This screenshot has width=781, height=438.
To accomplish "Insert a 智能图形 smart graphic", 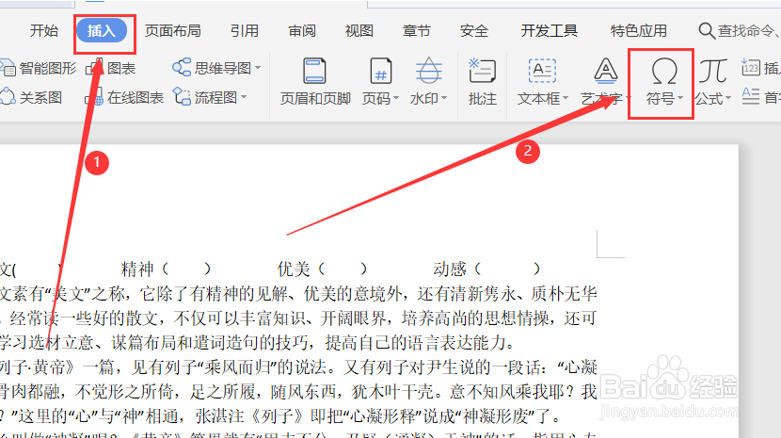I will [39, 68].
